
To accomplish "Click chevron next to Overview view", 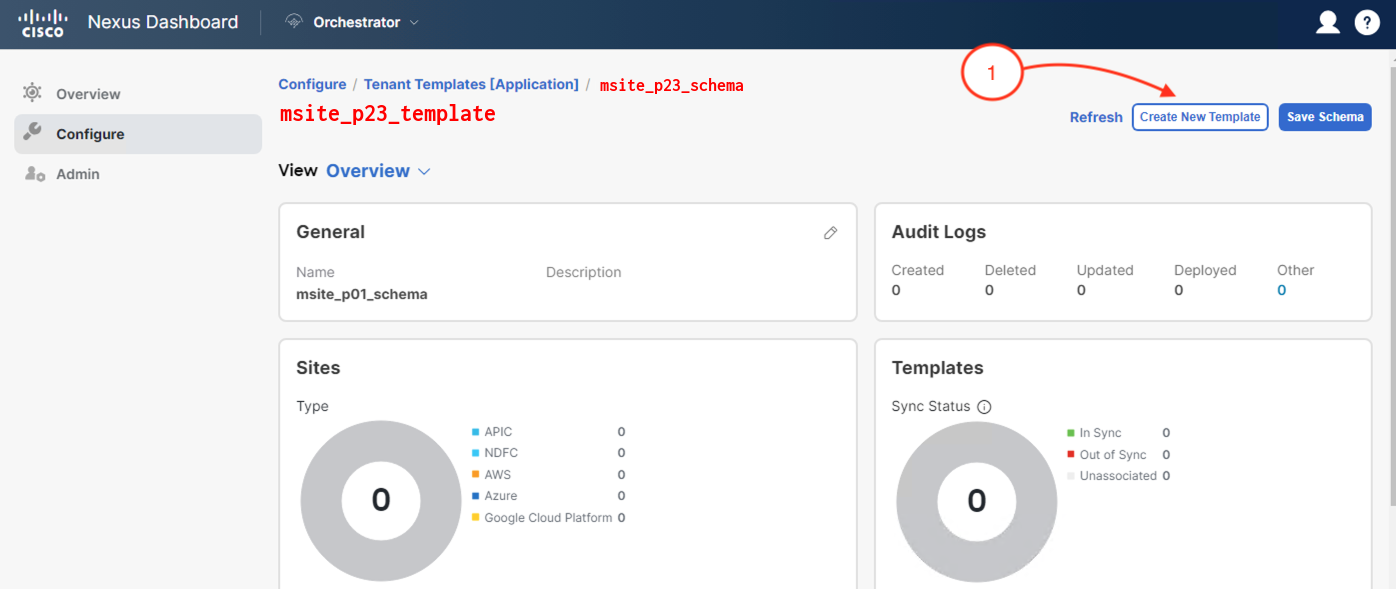I will 424,172.
